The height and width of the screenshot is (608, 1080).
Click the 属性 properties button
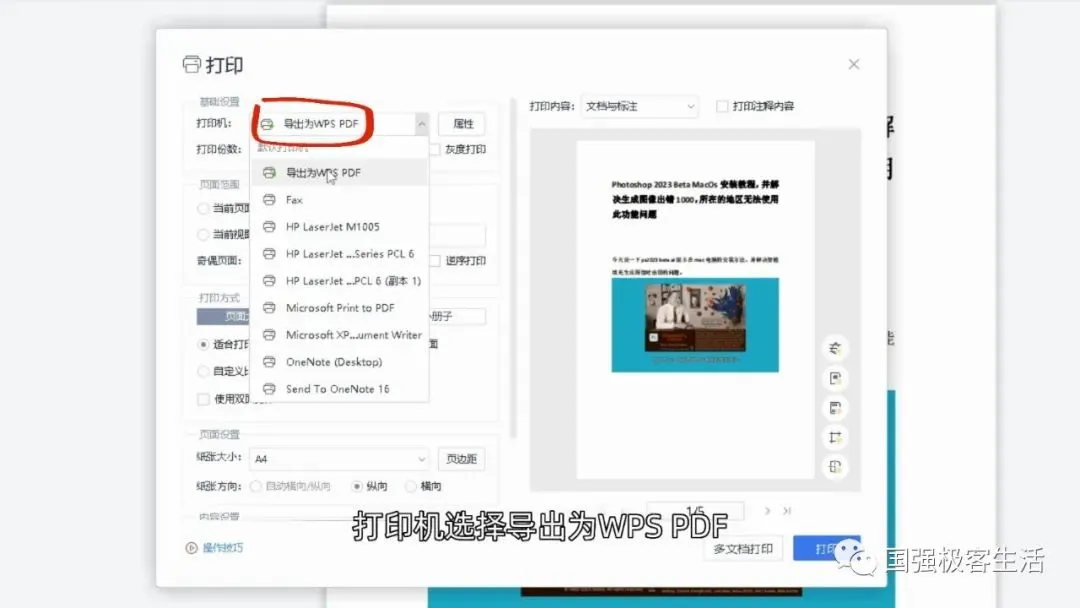click(462, 124)
